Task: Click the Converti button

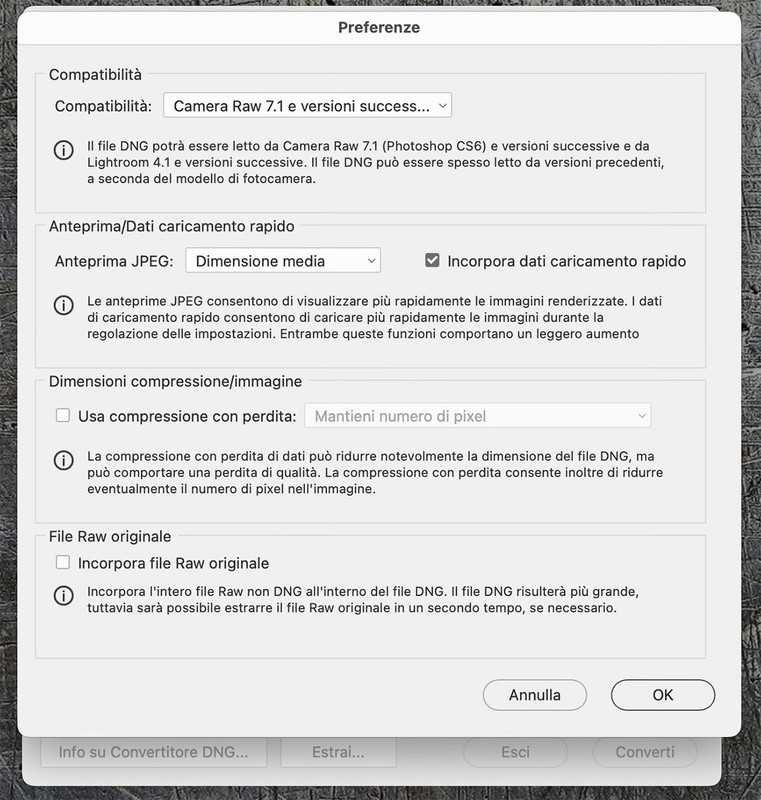Action: pos(645,752)
